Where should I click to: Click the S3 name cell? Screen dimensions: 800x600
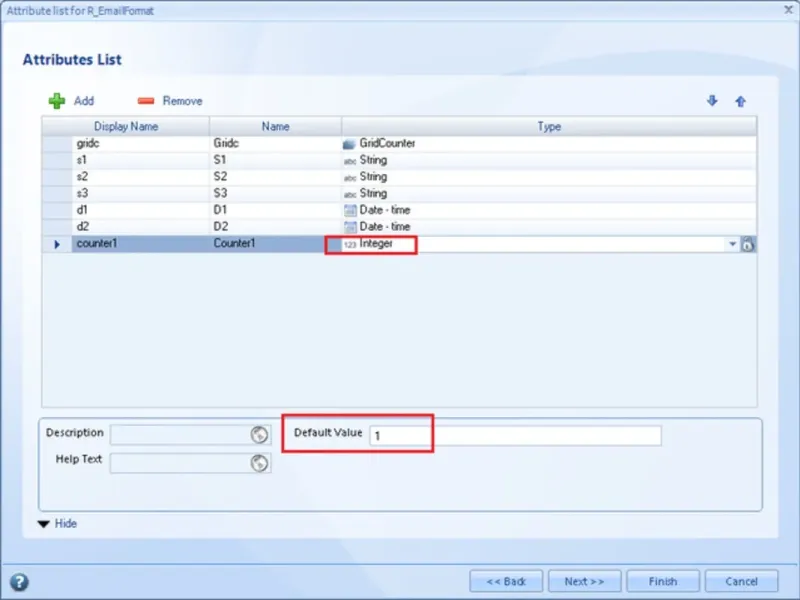coord(276,193)
